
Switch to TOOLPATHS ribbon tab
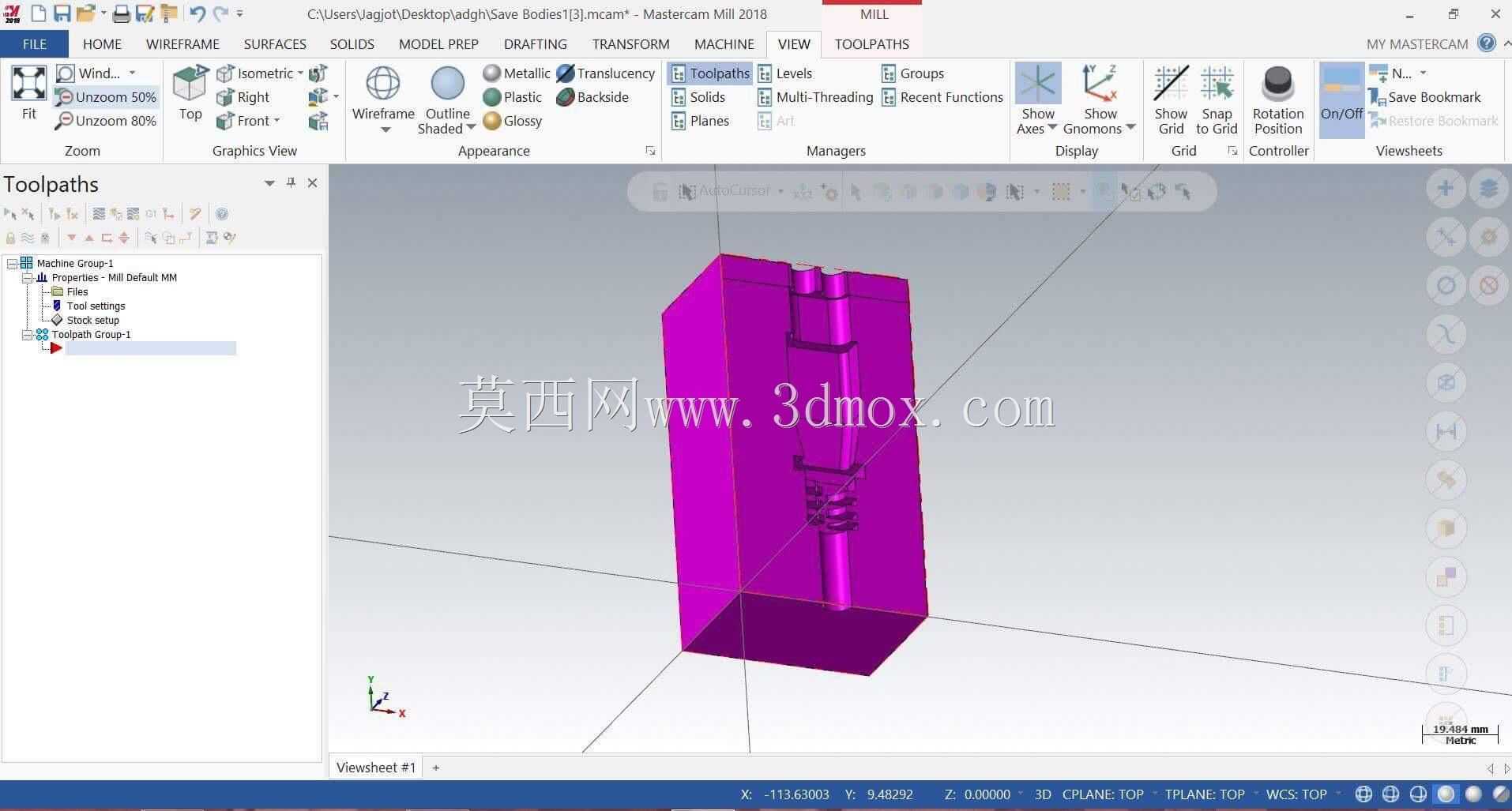[x=871, y=44]
